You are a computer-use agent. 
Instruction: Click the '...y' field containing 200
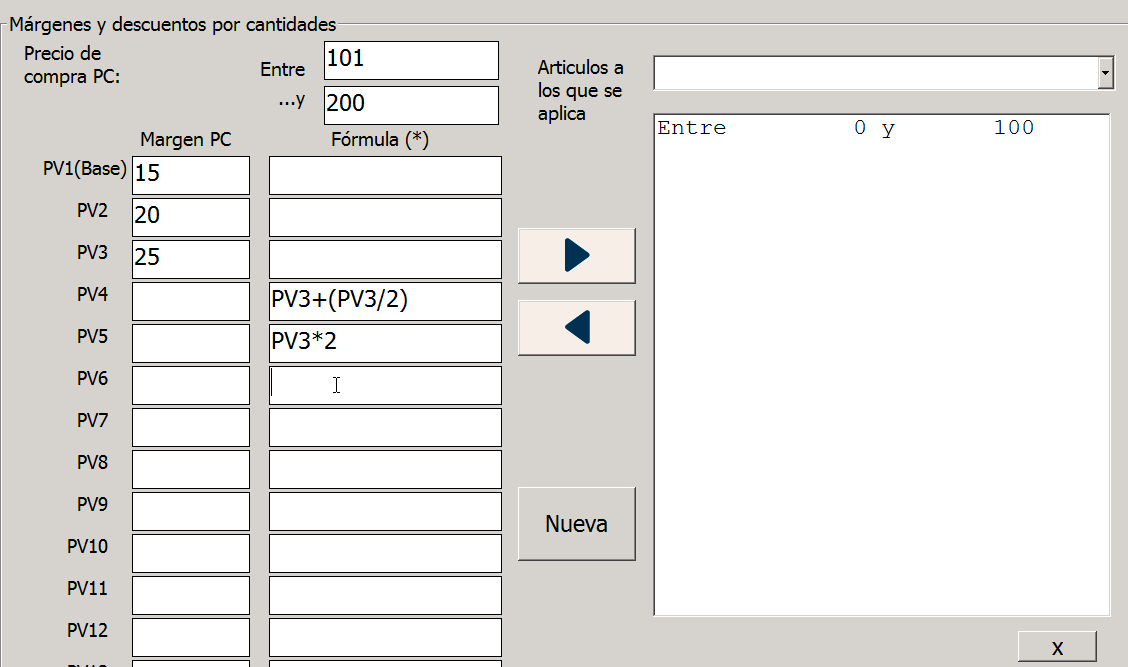tap(411, 105)
